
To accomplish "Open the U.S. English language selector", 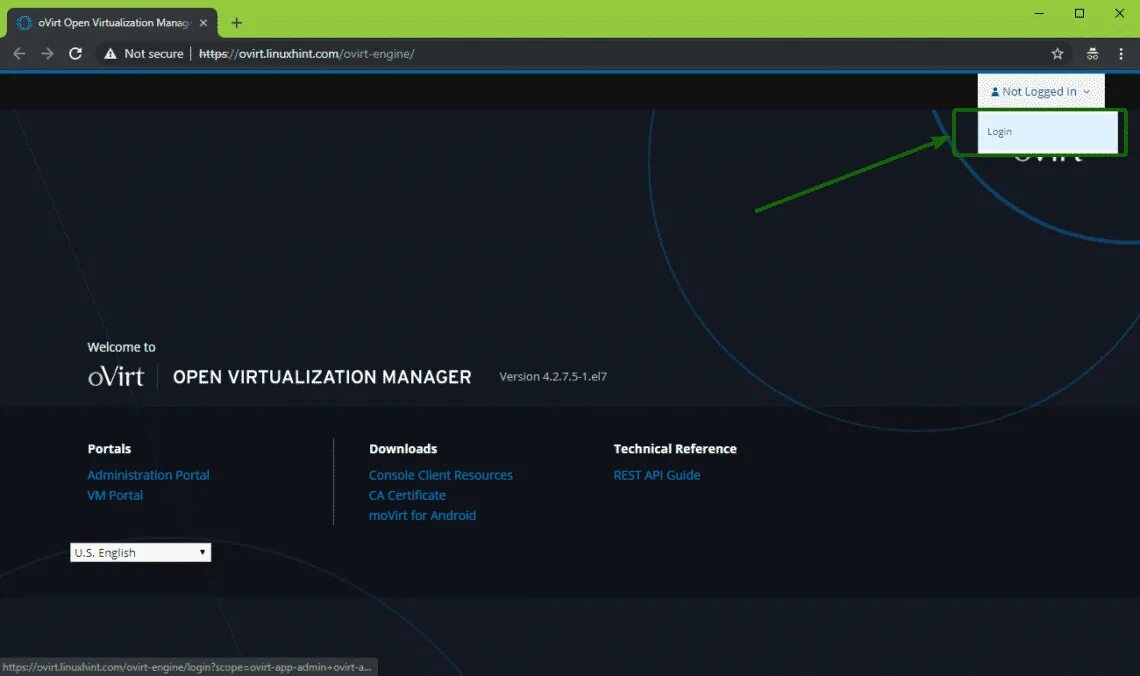I will click(139, 552).
